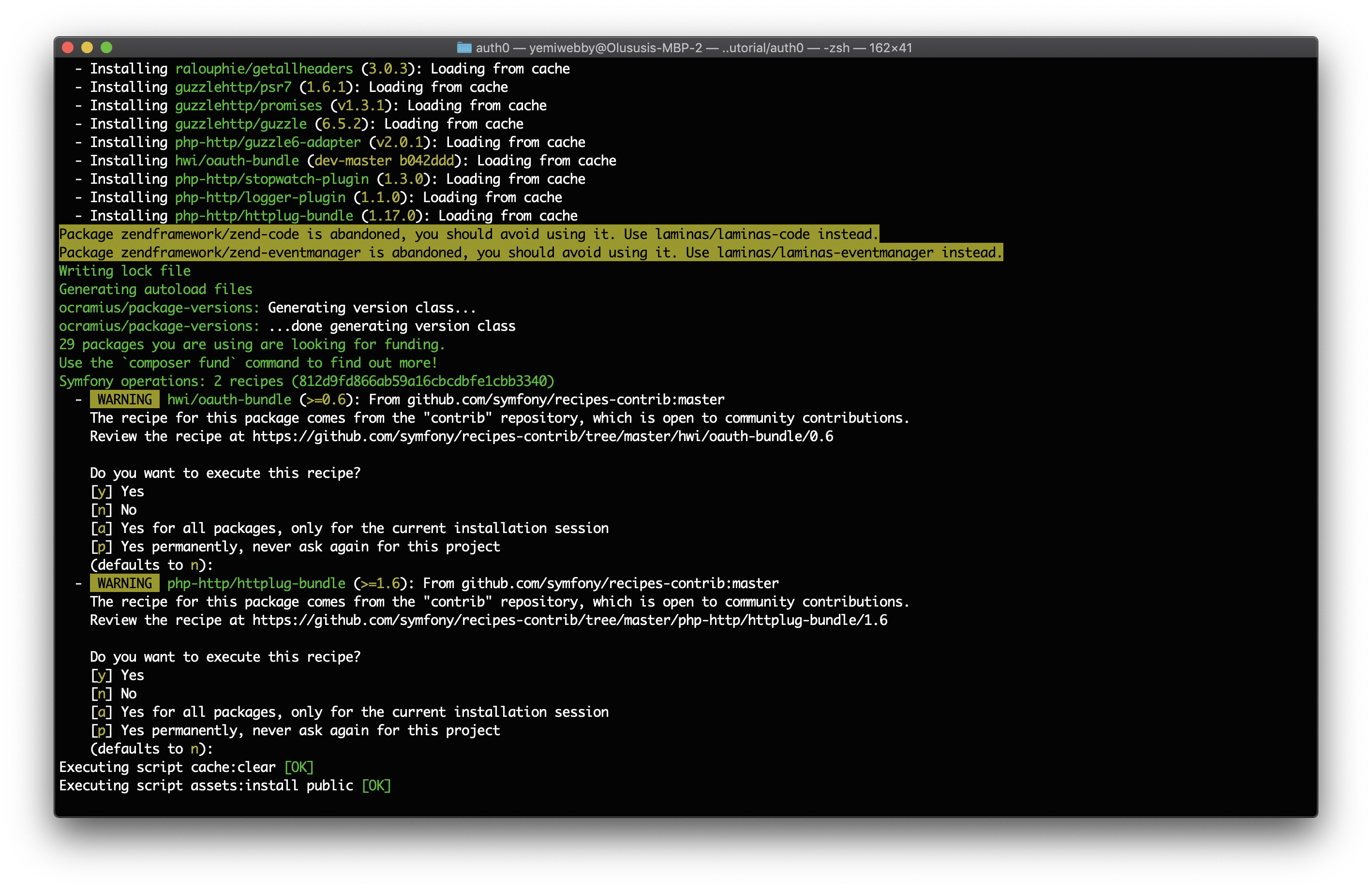Click the green fullscreen window button

(106, 47)
